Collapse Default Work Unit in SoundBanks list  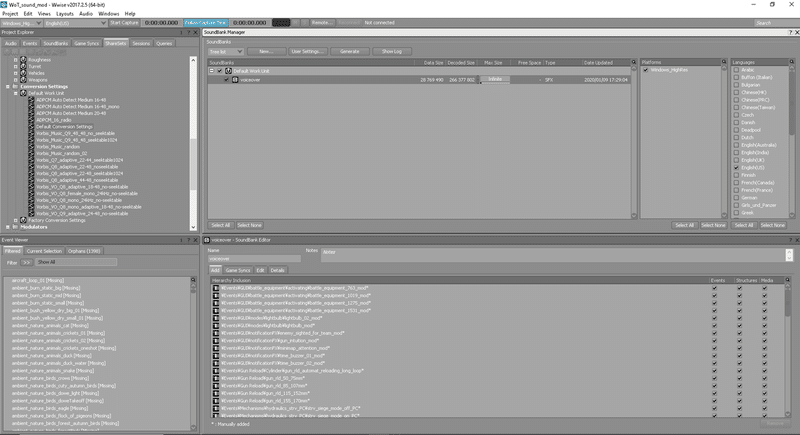point(212,71)
